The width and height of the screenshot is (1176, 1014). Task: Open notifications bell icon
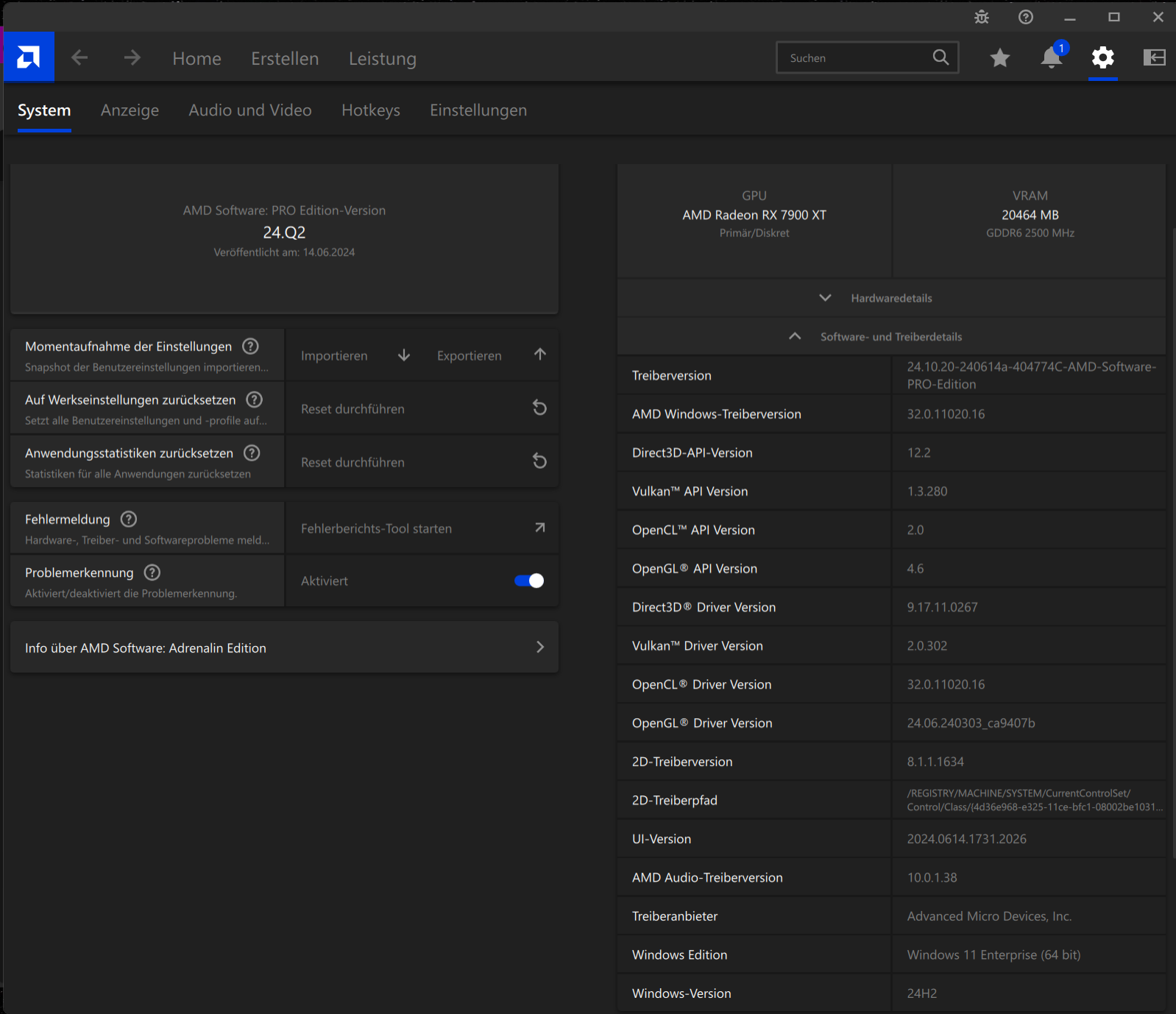tap(1052, 57)
